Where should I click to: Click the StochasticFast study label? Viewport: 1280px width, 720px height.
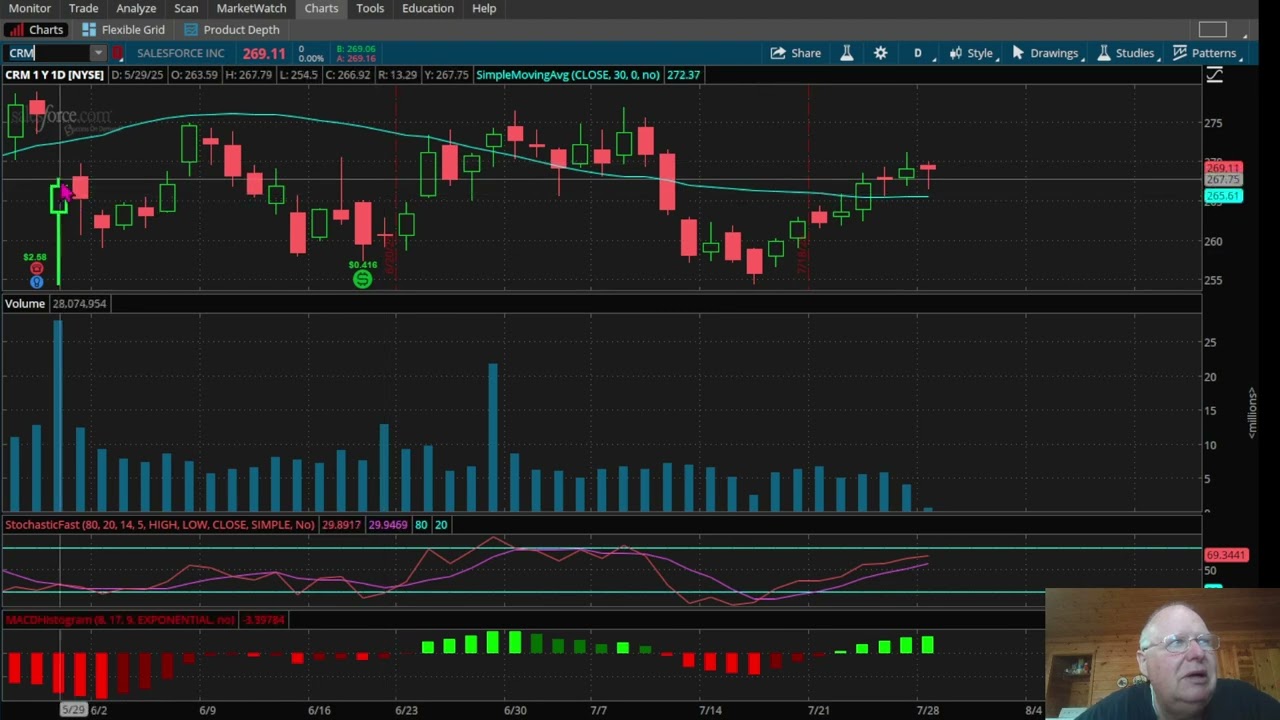click(x=160, y=525)
